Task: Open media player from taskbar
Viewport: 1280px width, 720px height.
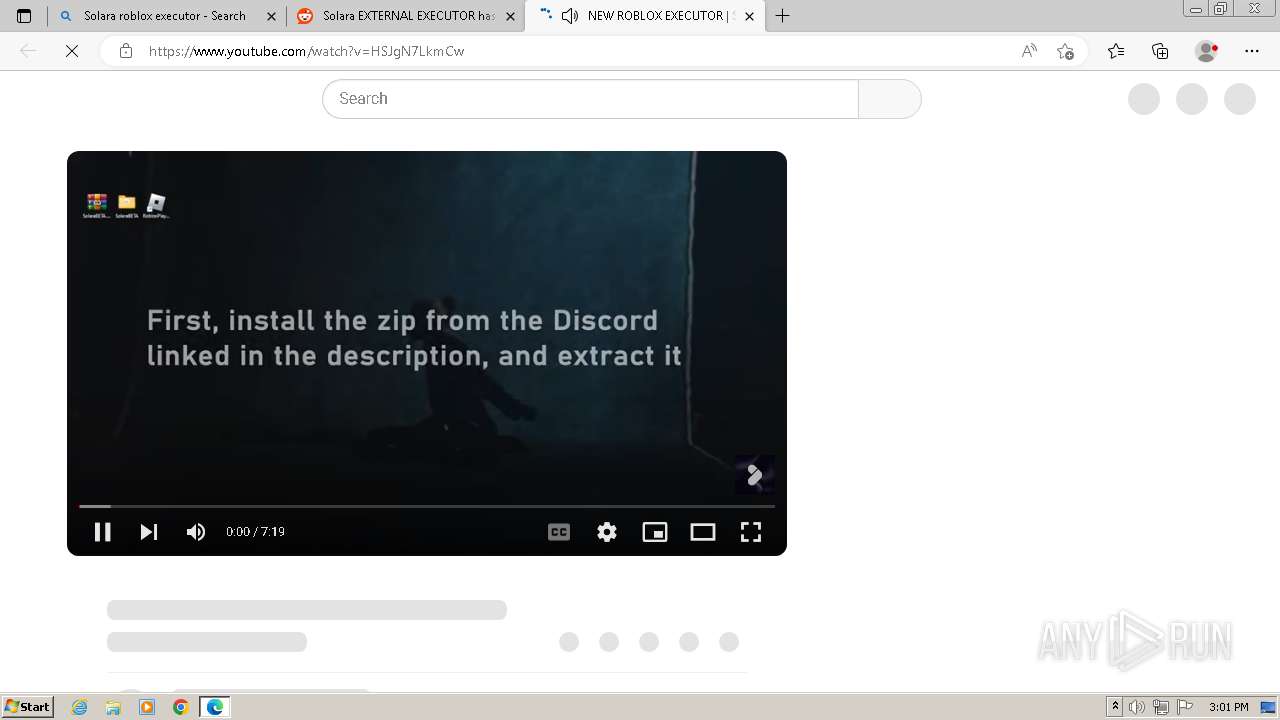Action: pos(147,707)
